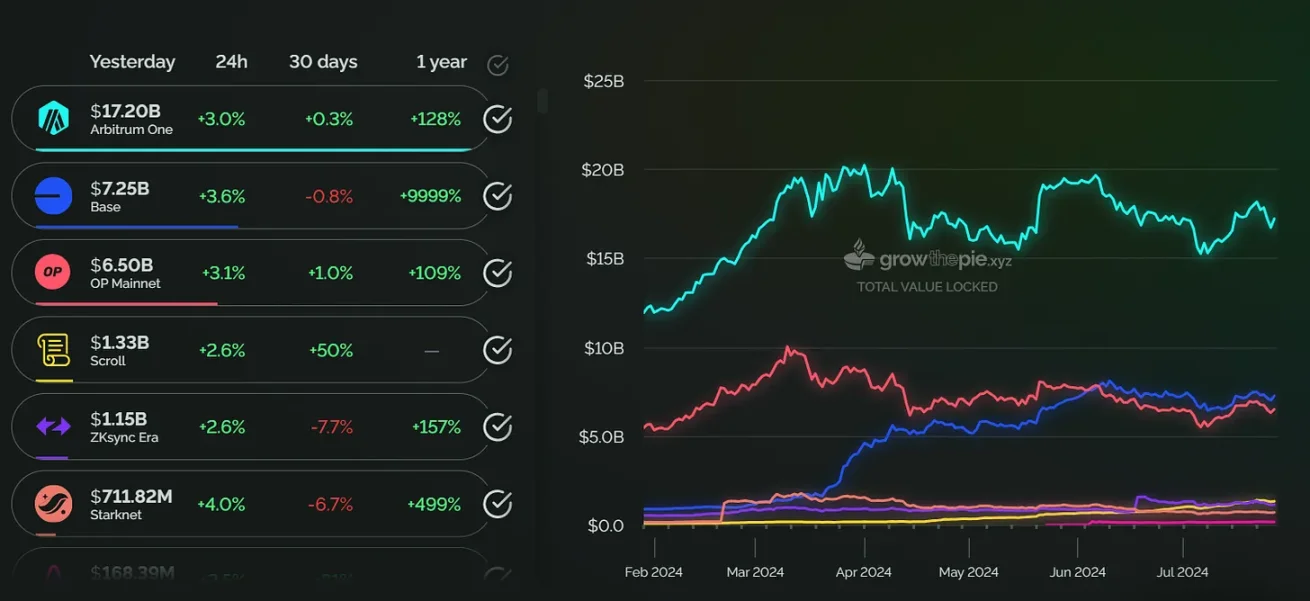Click the ZKsync Era logo icon
This screenshot has height=601, width=1310.
tap(53, 427)
